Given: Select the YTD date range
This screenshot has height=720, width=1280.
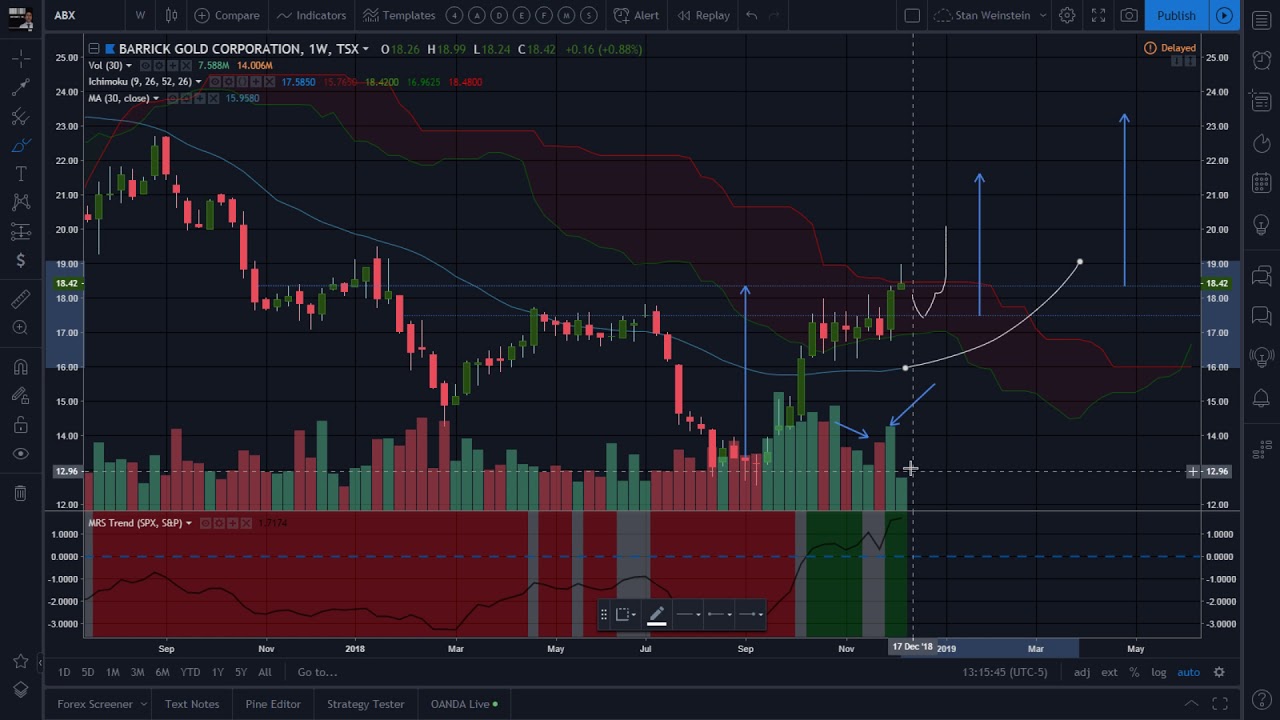Looking at the screenshot, I should 190,672.
